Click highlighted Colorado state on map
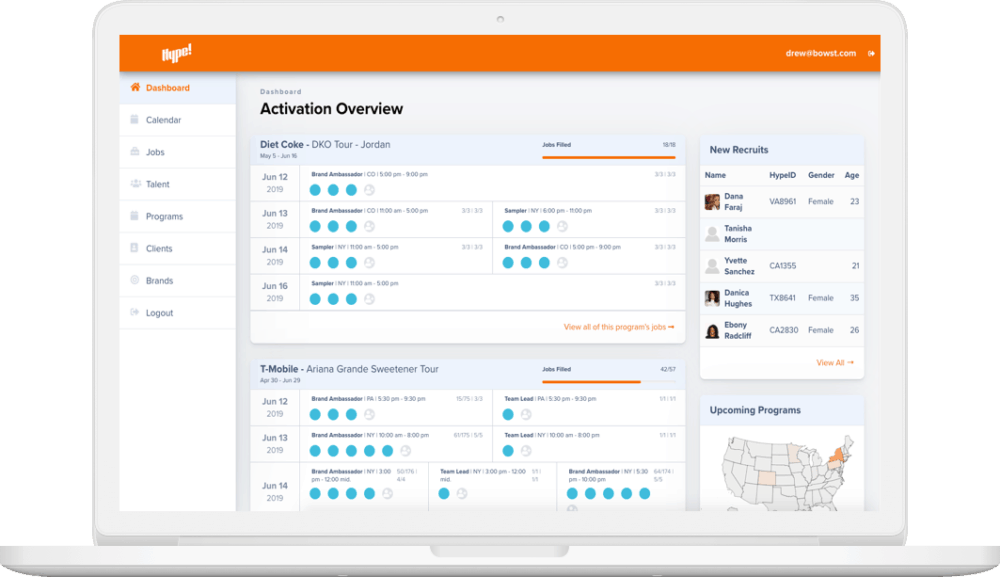Viewport: 1000px width, 577px height. point(766,478)
